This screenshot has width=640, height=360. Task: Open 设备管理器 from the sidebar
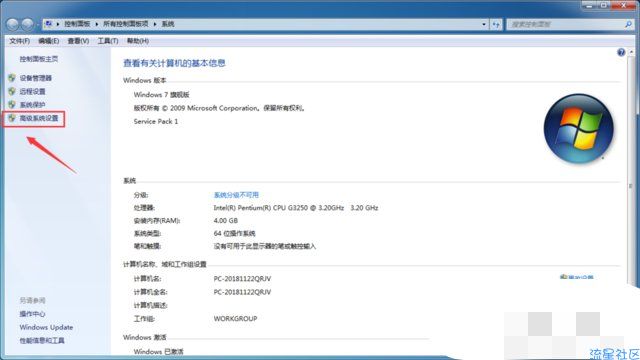36,78
